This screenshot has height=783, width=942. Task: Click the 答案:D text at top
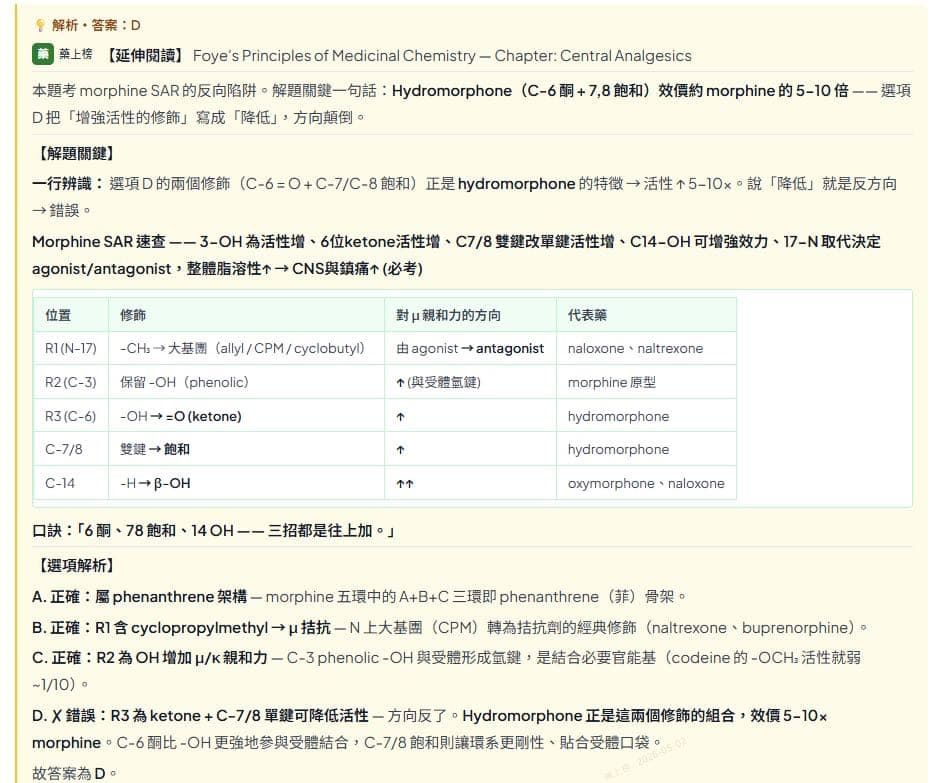(116, 25)
